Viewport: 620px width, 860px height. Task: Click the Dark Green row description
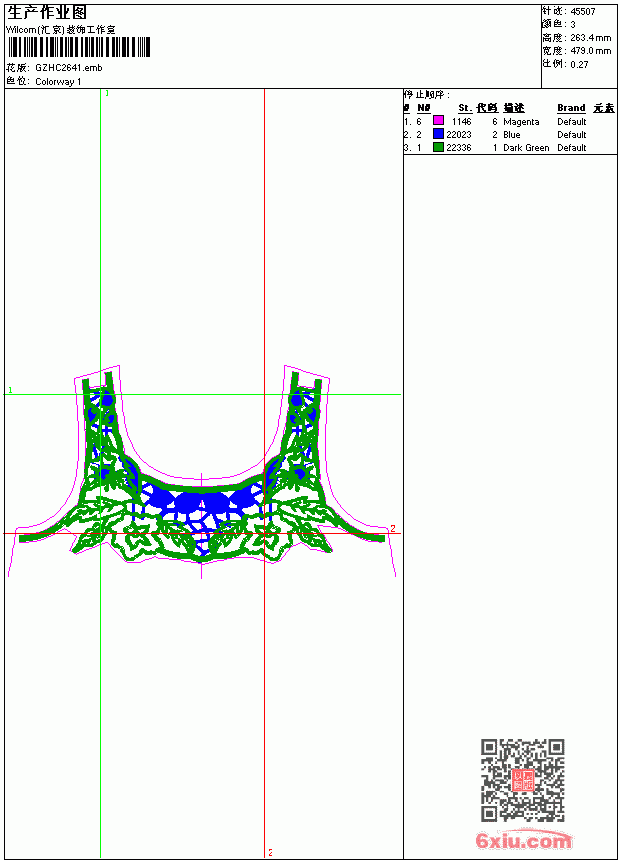pyautogui.click(x=526, y=148)
